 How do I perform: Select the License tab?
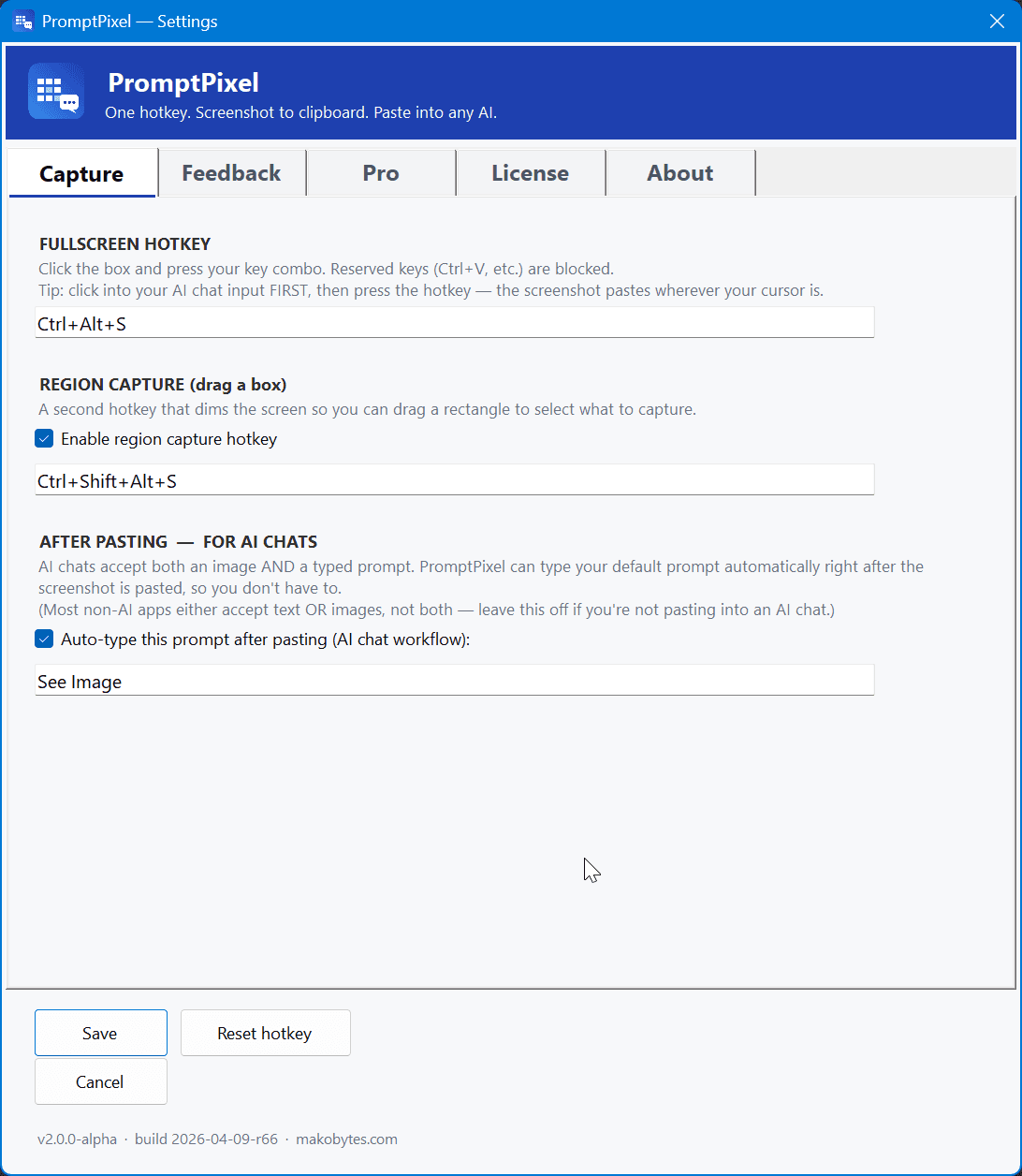tap(530, 172)
